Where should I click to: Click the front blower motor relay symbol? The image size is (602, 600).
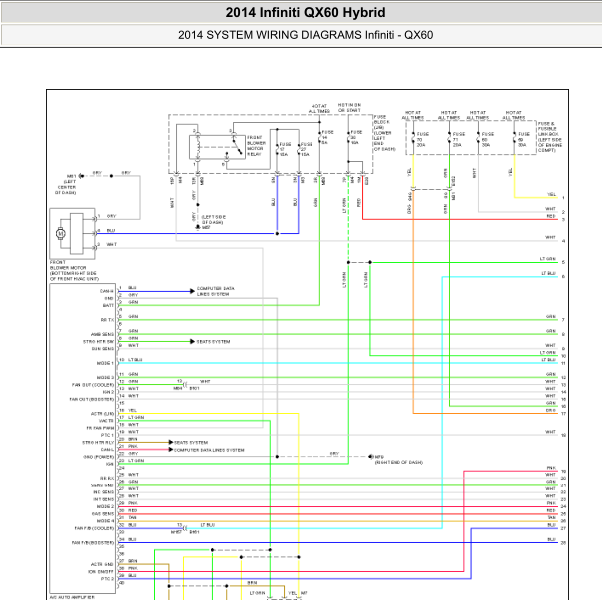(x=217, y=147)
